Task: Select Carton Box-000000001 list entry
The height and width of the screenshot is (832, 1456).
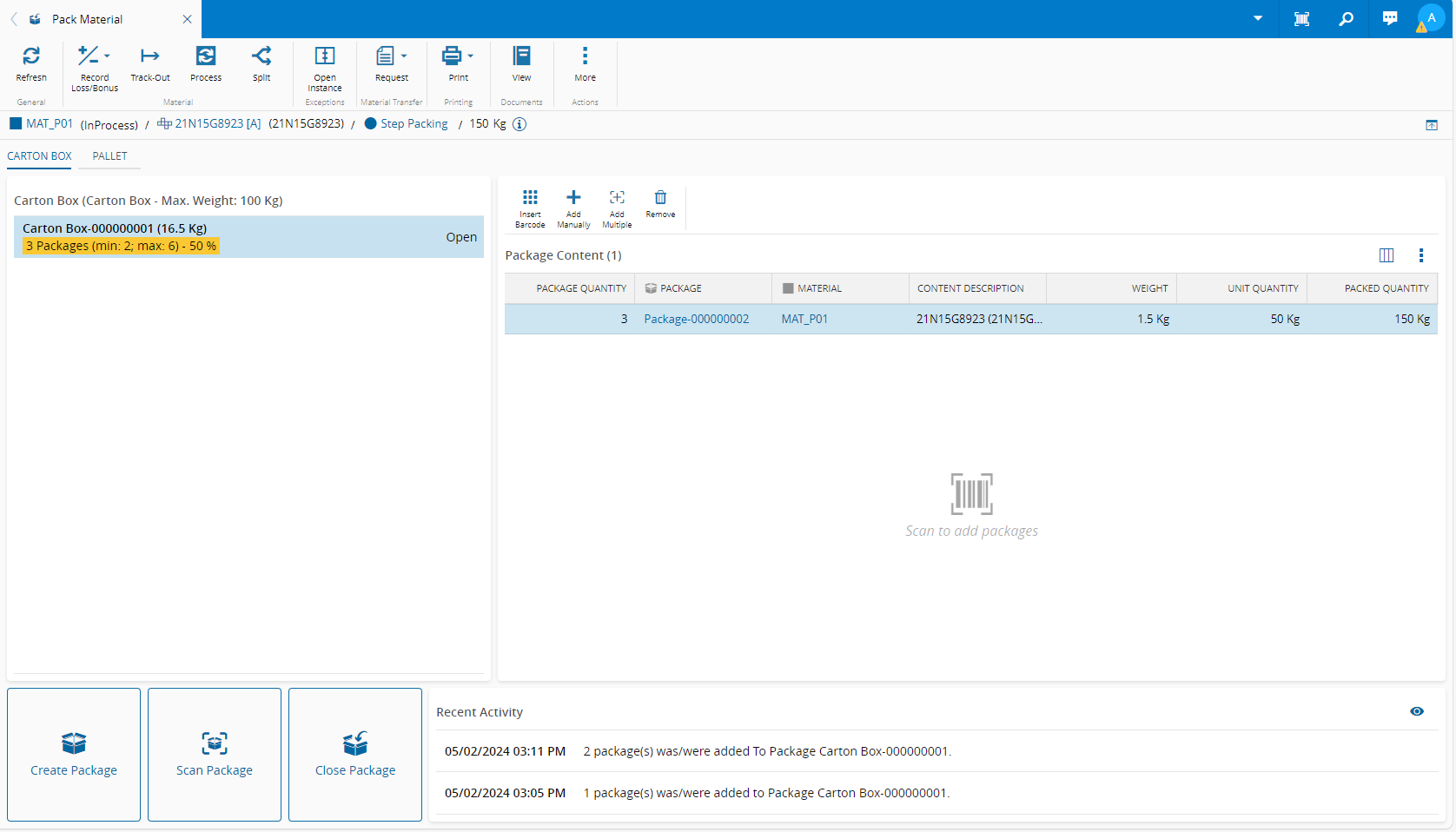Action: 248,237
